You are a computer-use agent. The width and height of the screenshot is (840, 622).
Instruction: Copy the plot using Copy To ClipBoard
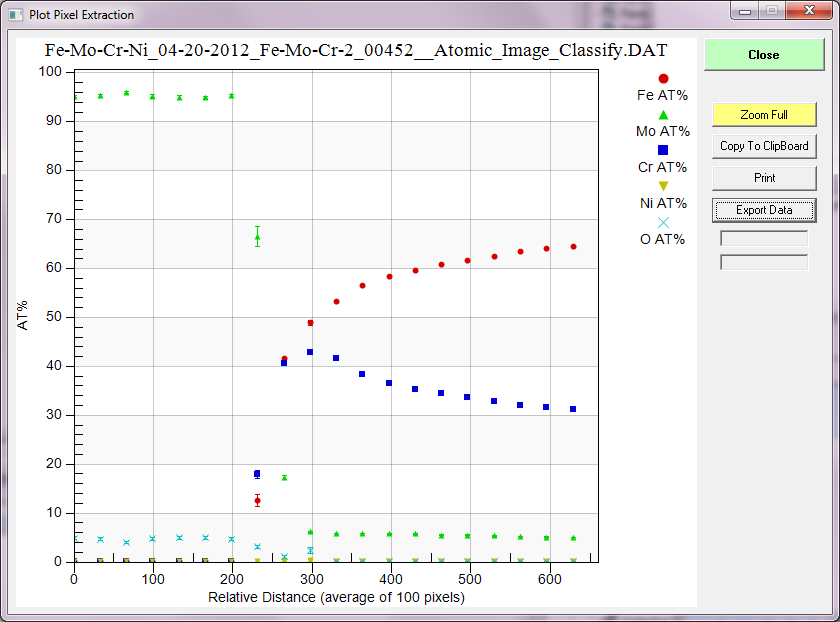click(764, 146)
